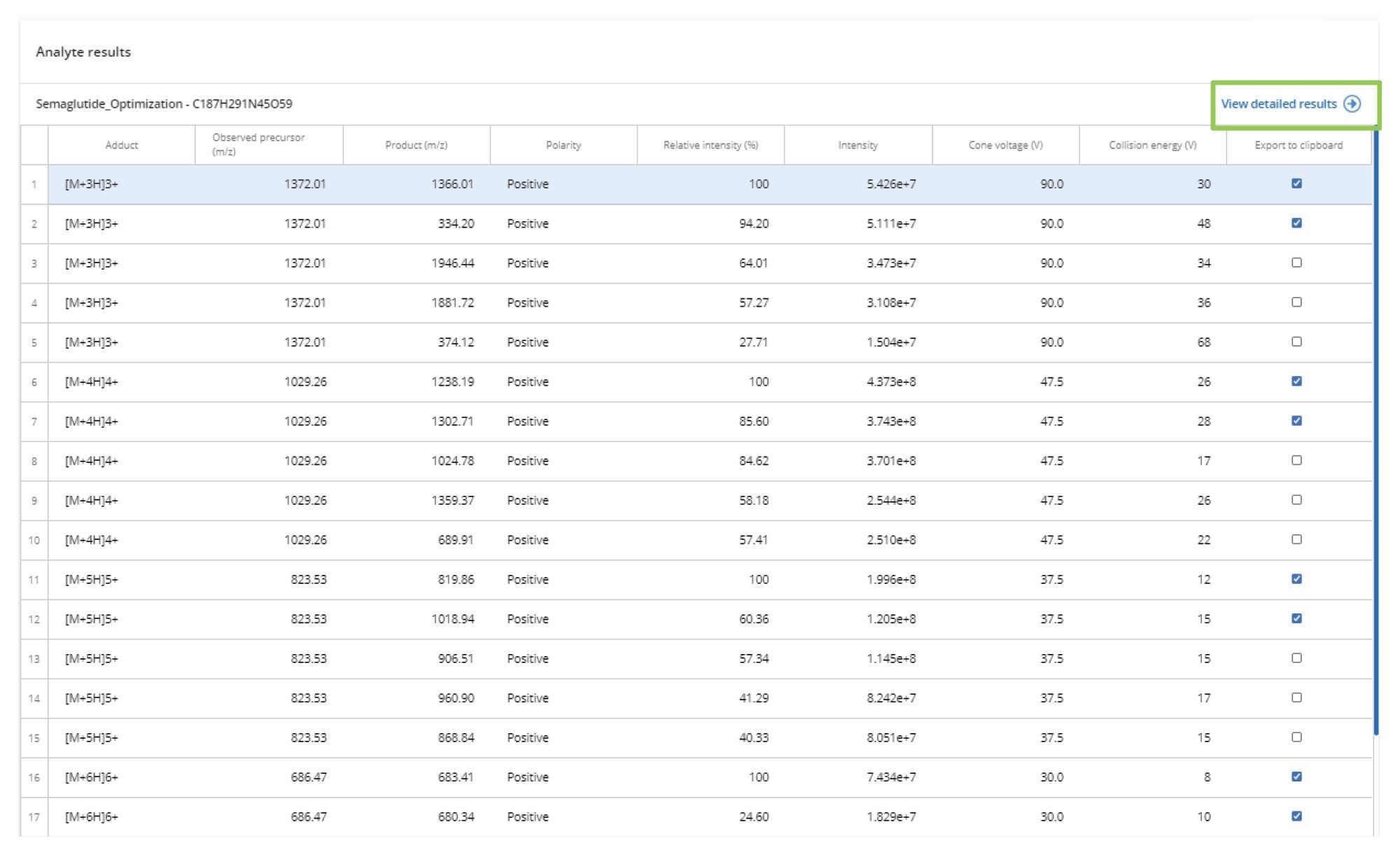Uncheck export for [M+4H]4+ product 1238.19

click(x=1298, y=381)
